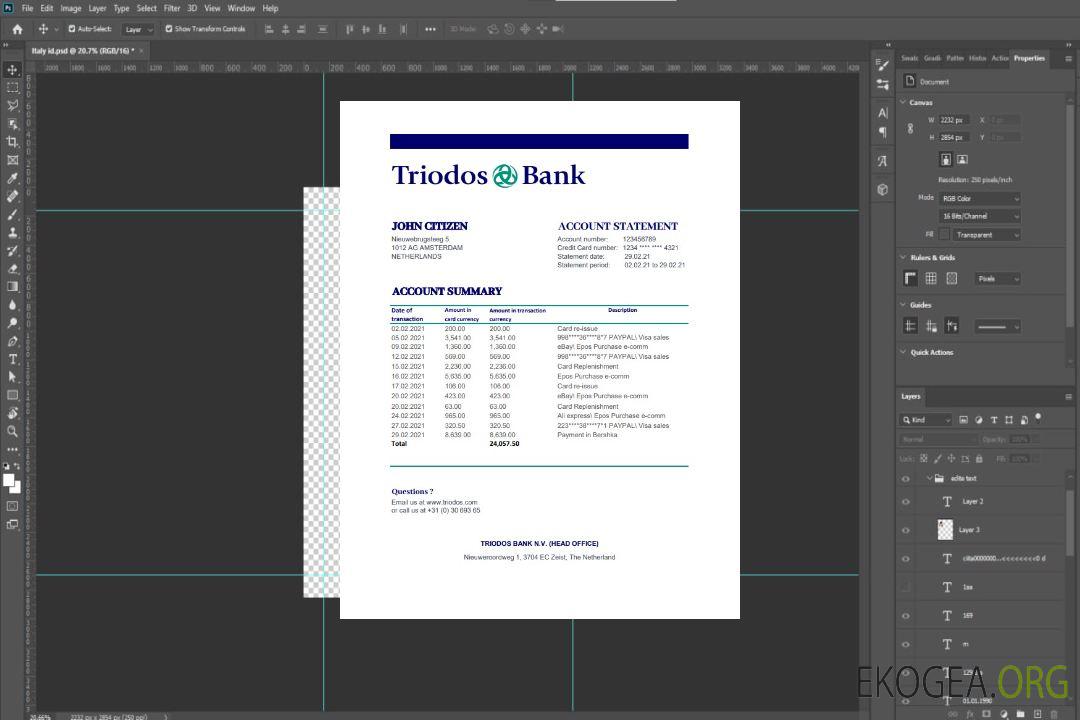Hide the 'm' text layer
The image size is (1080, 720).
(x=906, y=644)
